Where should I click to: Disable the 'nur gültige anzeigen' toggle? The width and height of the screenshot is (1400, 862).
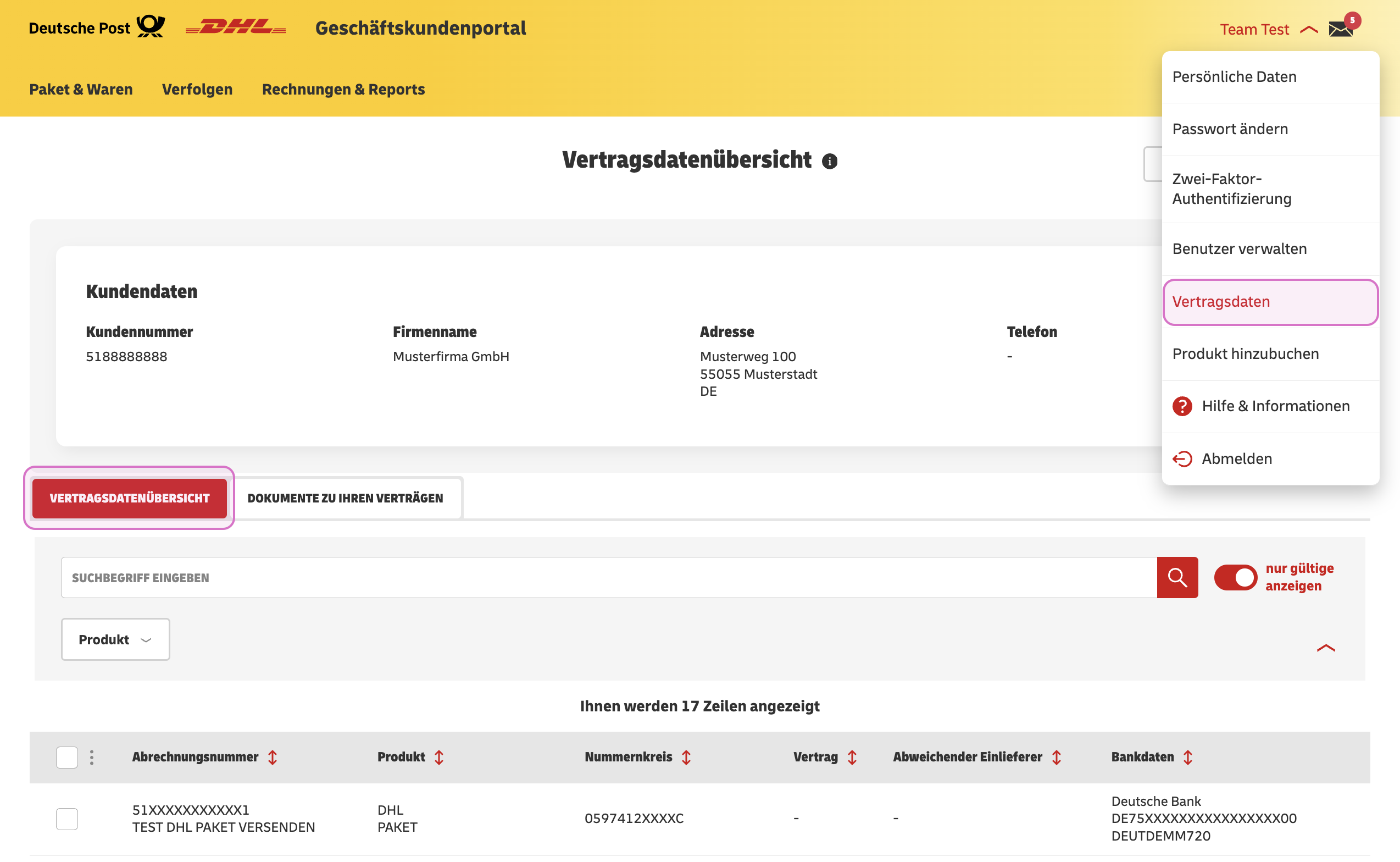point(1235,577)
